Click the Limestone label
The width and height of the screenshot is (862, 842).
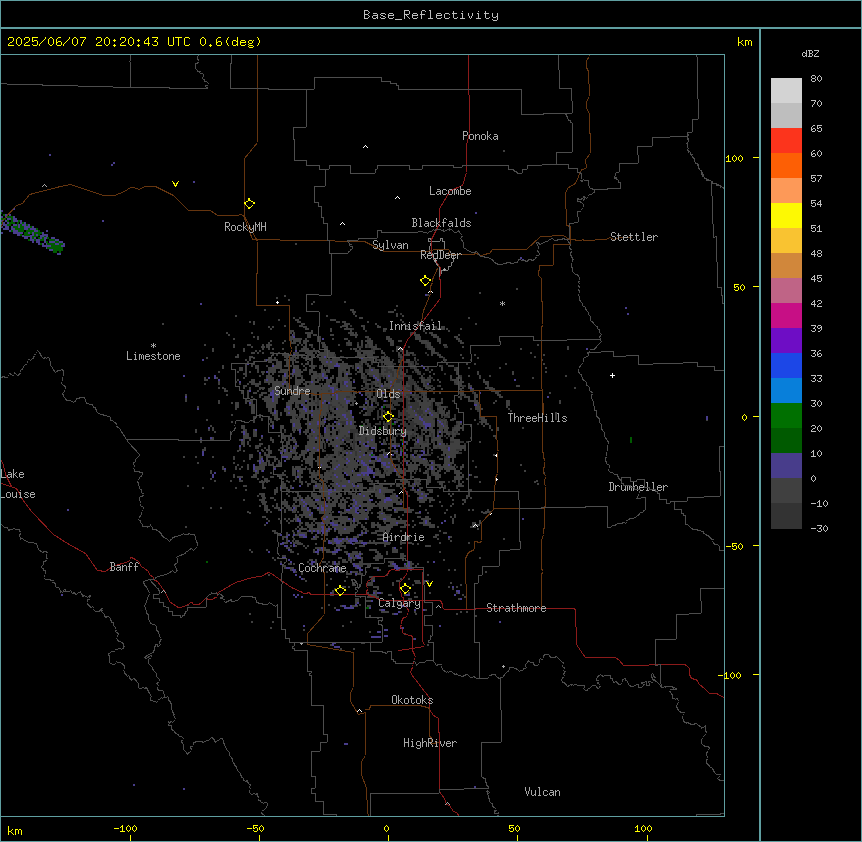click(x=153, y=356)
